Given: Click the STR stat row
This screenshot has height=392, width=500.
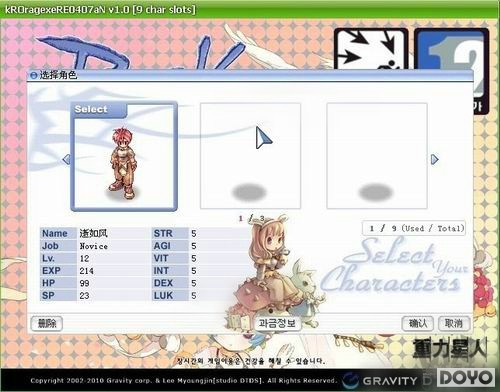Looking at the screenshot, I should (200, 233).
